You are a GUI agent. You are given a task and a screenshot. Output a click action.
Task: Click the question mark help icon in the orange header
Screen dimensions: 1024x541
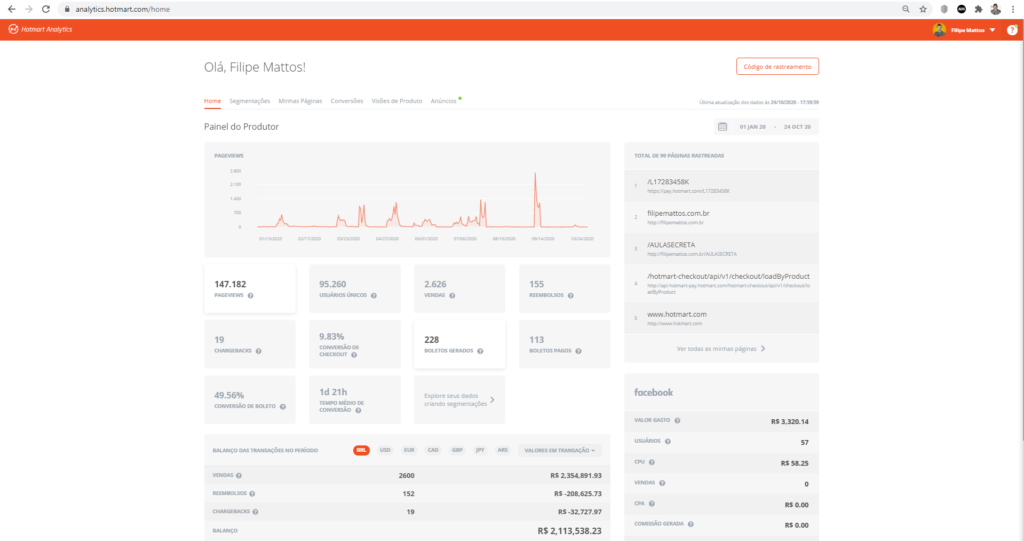1012,30
